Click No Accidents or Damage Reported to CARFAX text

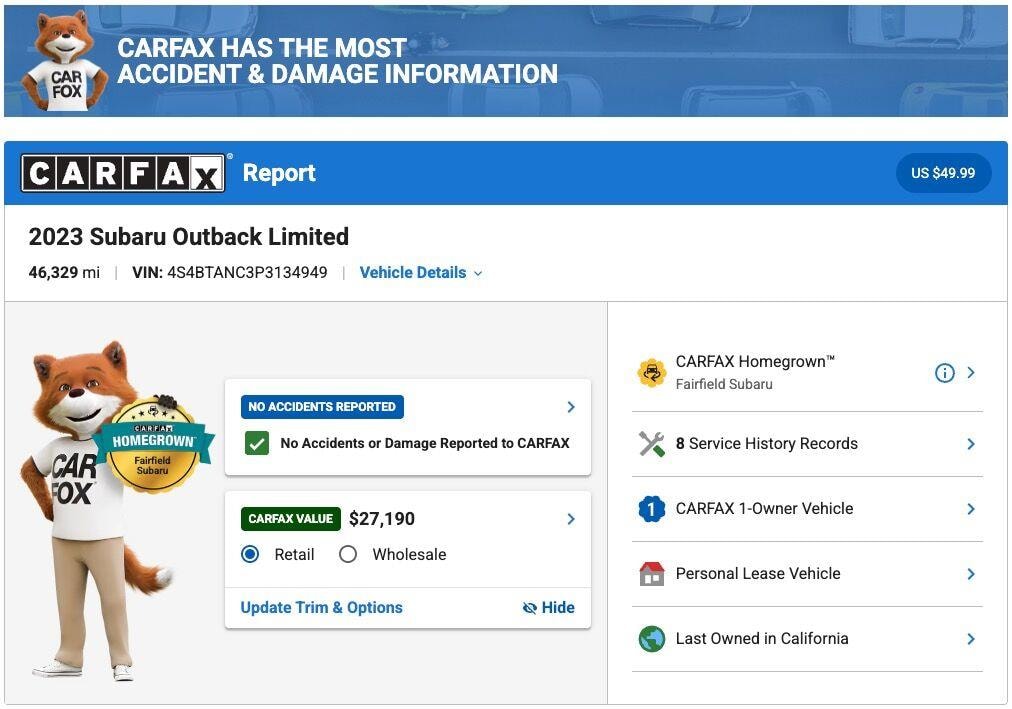click(x=425, y=443)
